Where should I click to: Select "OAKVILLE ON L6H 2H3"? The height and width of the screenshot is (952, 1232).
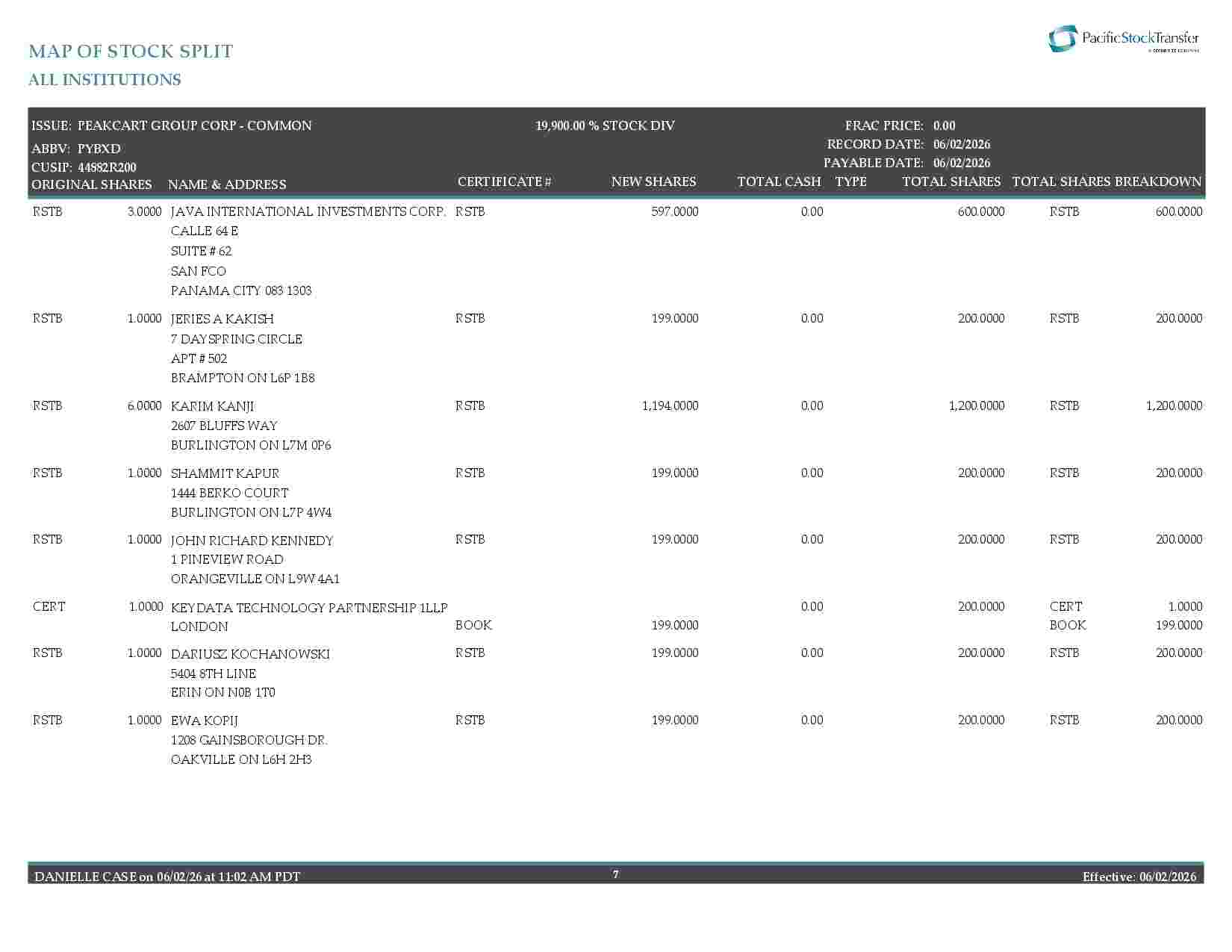tap(241, 759)
